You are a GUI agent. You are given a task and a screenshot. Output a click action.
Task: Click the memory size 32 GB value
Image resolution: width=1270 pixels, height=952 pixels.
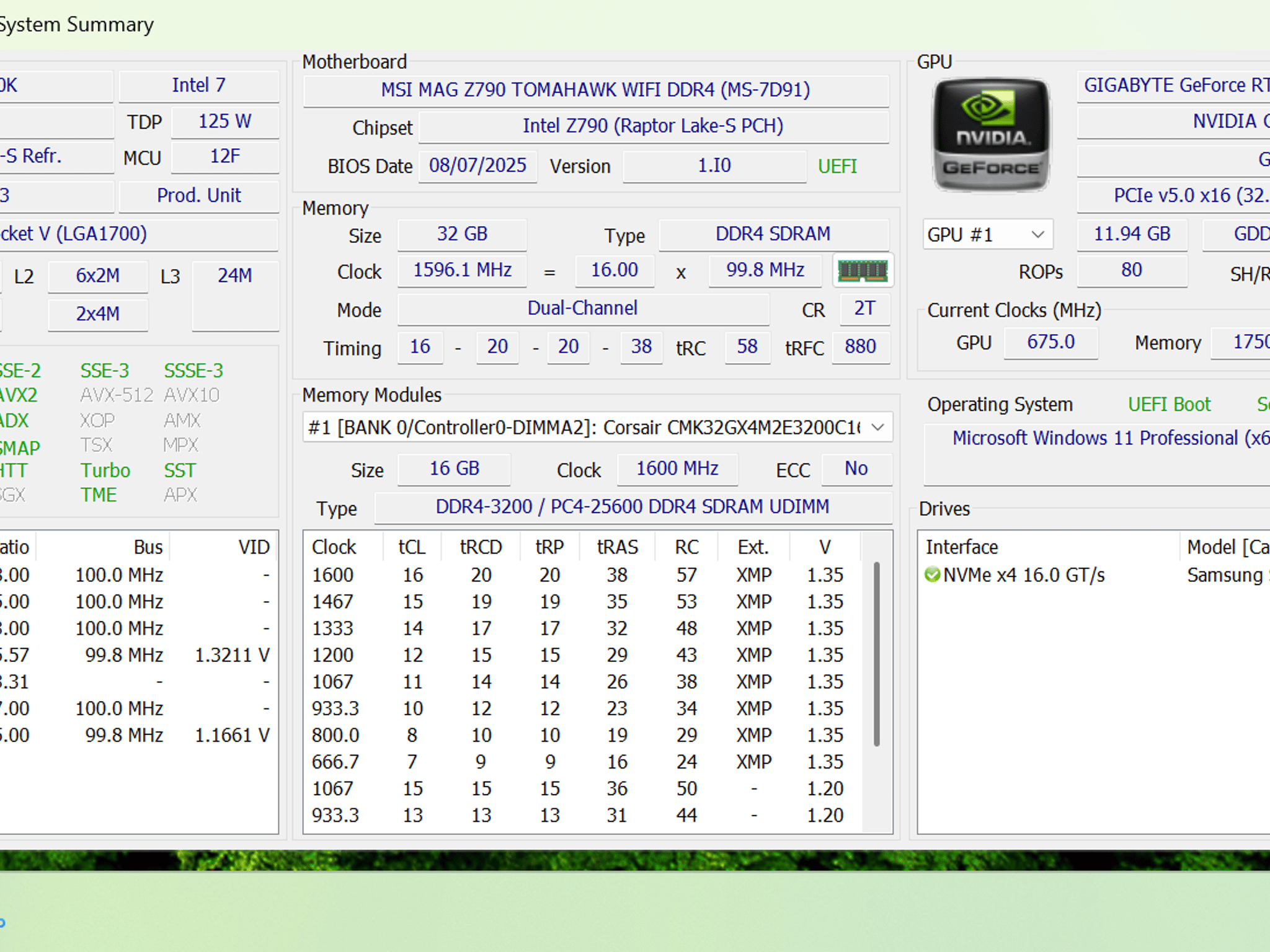pyautogui.click(x=462, y=234)
